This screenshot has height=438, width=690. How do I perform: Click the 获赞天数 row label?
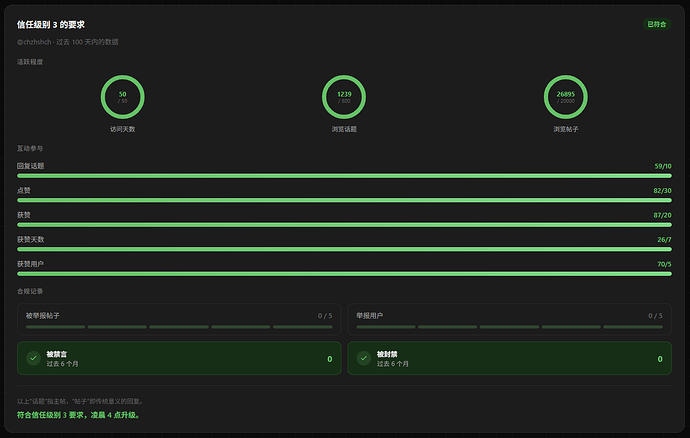[x=30, y=239]
